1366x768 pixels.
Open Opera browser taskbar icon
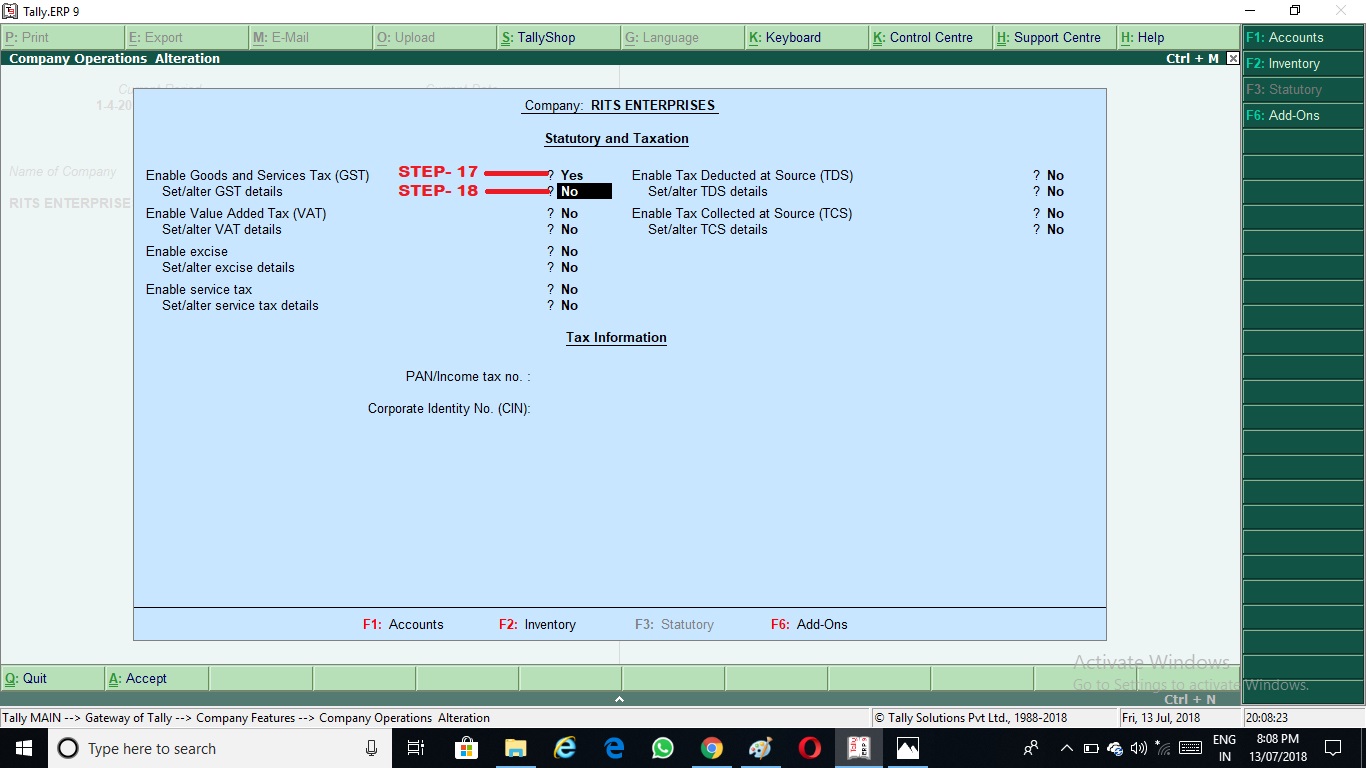[810, 748]
